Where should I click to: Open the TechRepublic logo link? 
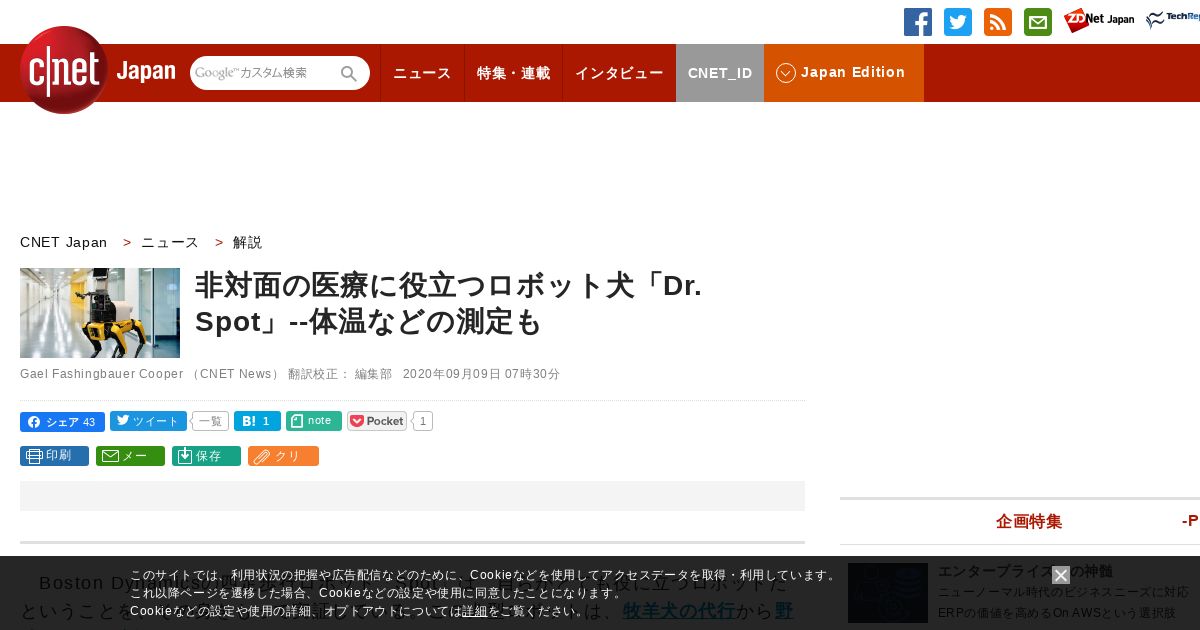(1173, 20)
